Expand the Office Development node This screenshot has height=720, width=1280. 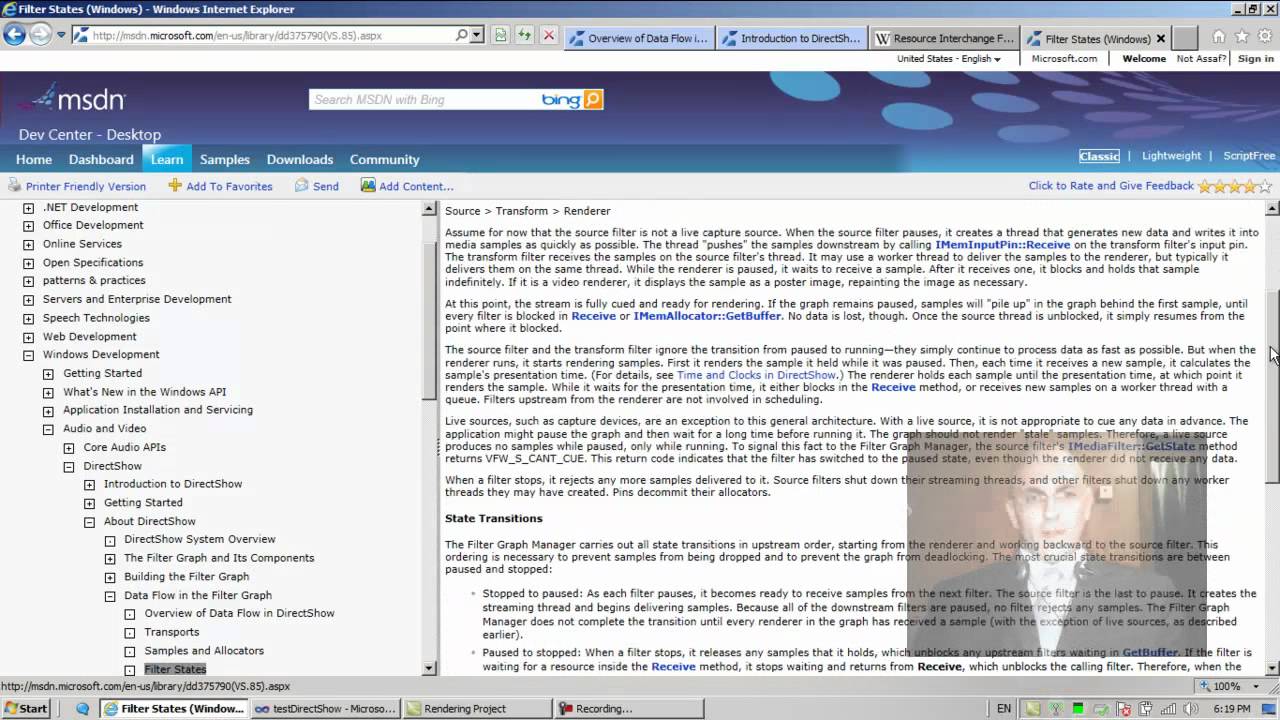28,226
